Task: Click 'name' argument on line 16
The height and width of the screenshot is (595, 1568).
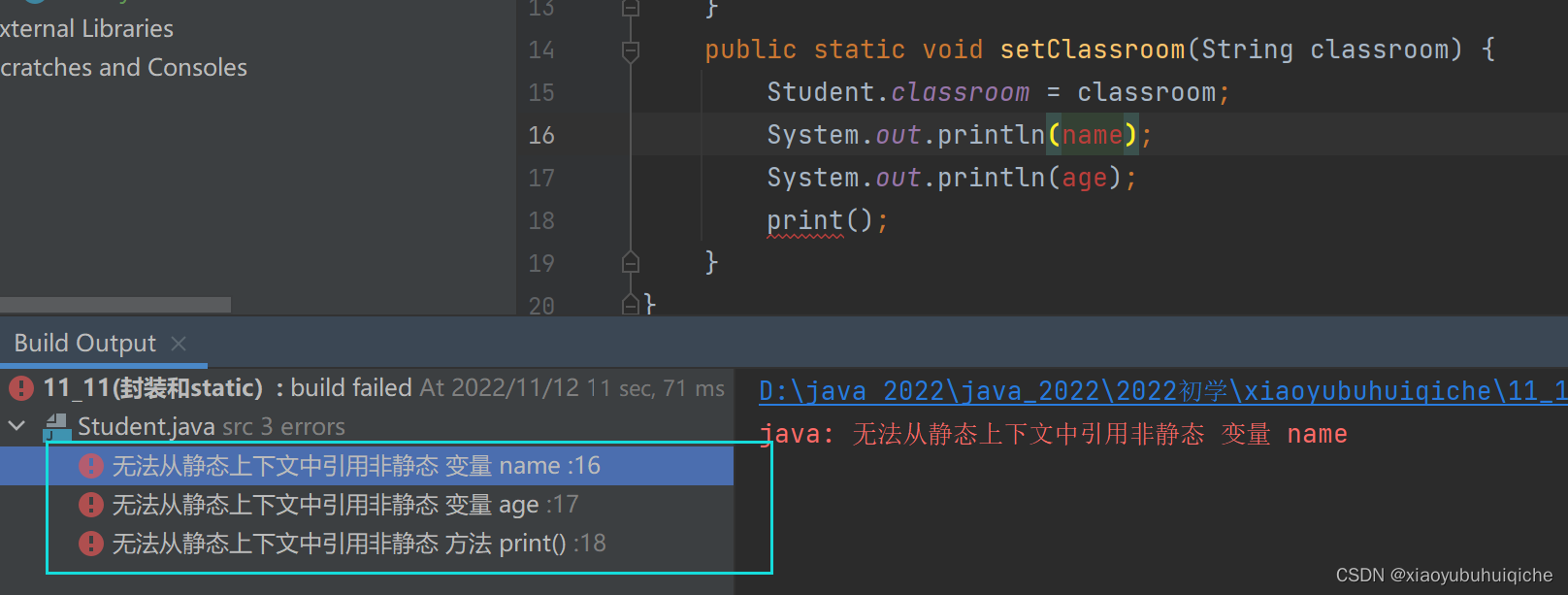Action: click(x=1093, y=135)
